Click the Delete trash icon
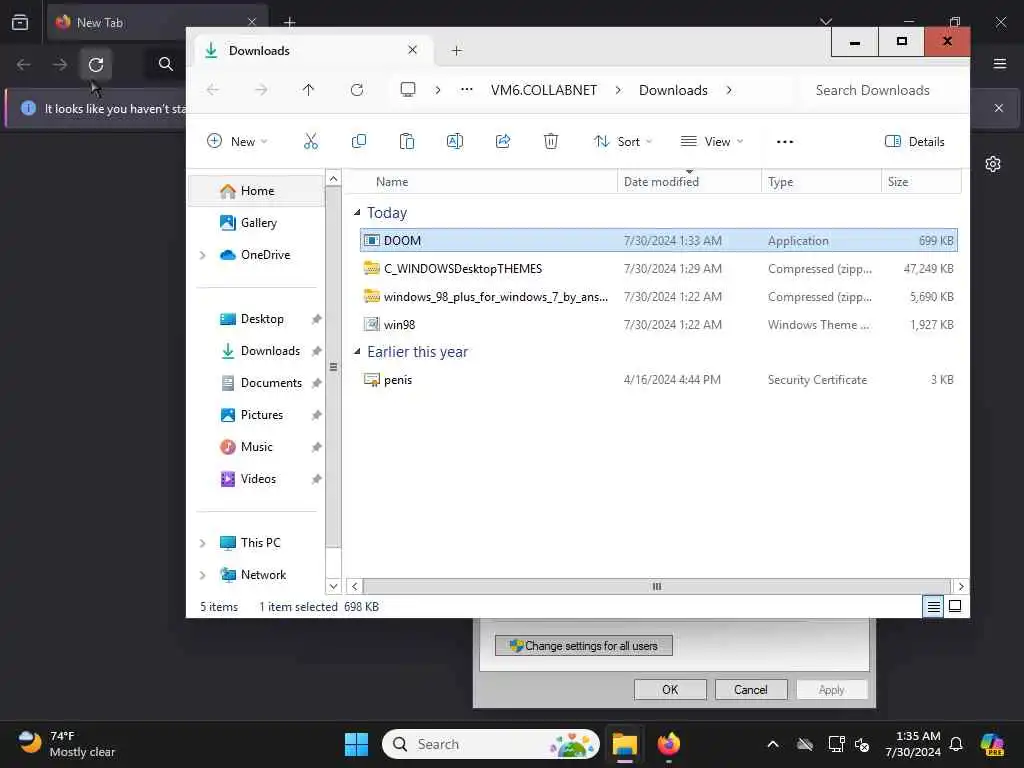Viewport: 1024px width, 768px height. (x=551, y=141)
